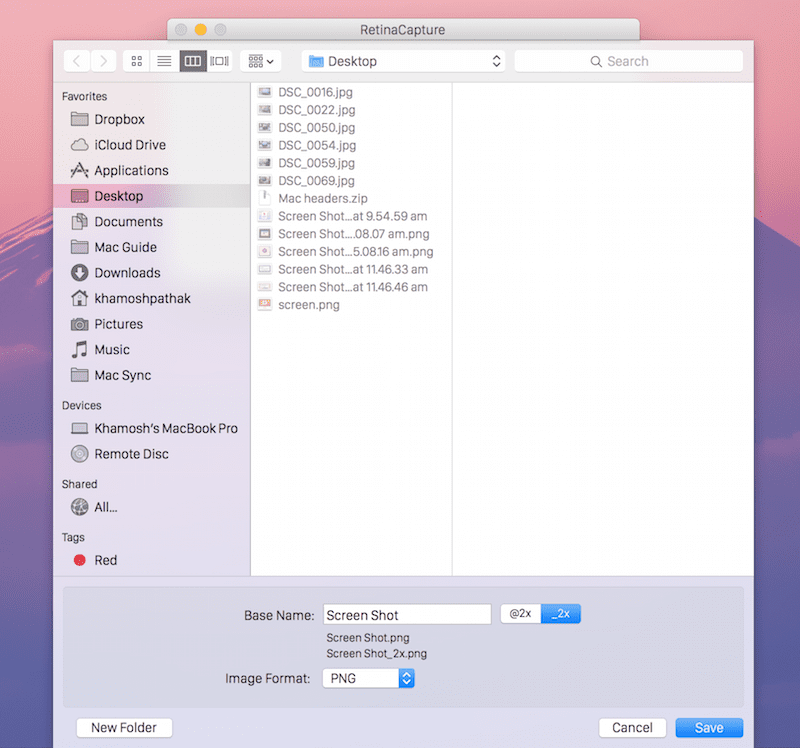Click the home icon beside khamoshpathak

[x=79, y=298]
